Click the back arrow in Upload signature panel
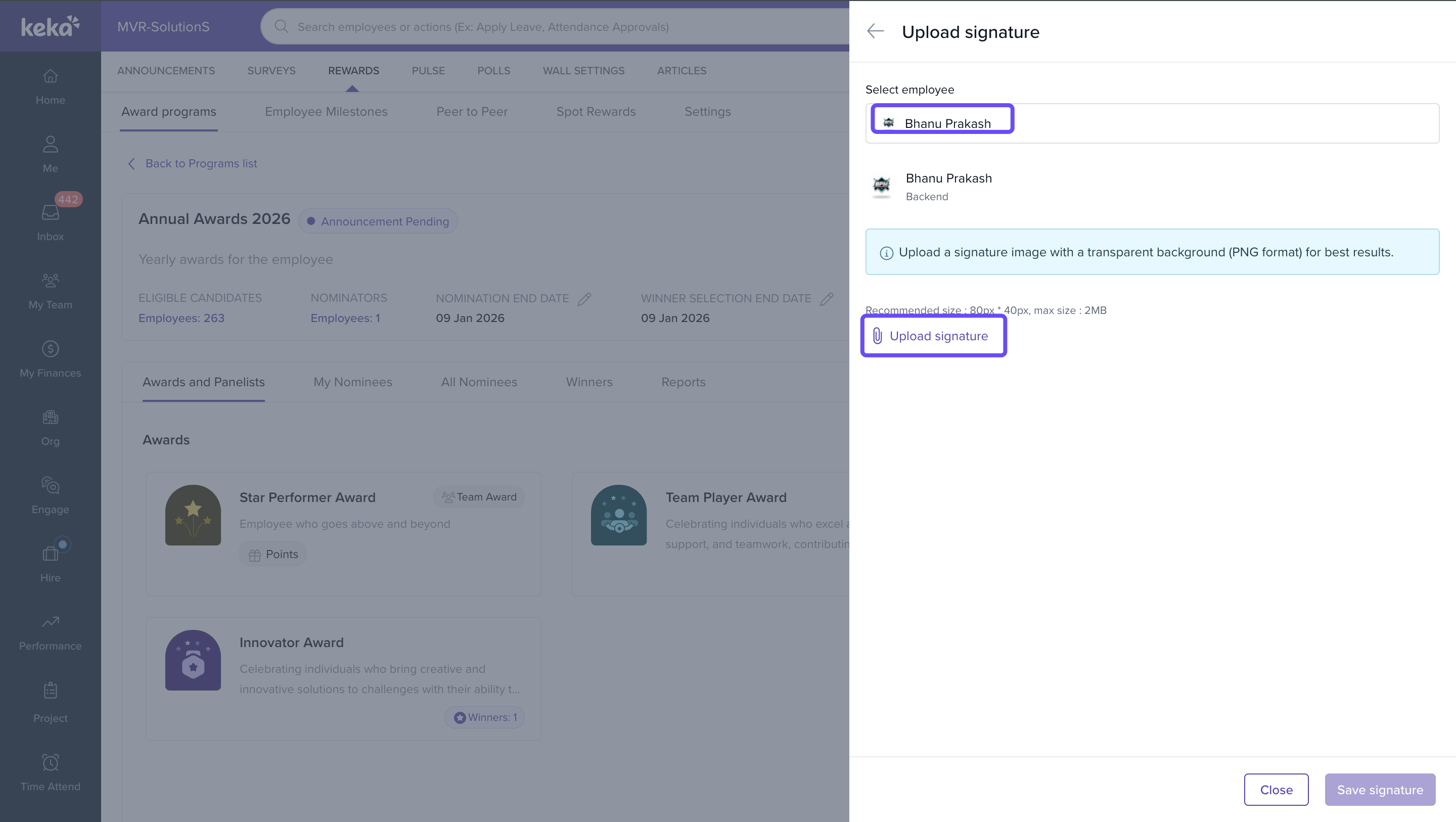The image size is (1456, 822). [875, 31]
